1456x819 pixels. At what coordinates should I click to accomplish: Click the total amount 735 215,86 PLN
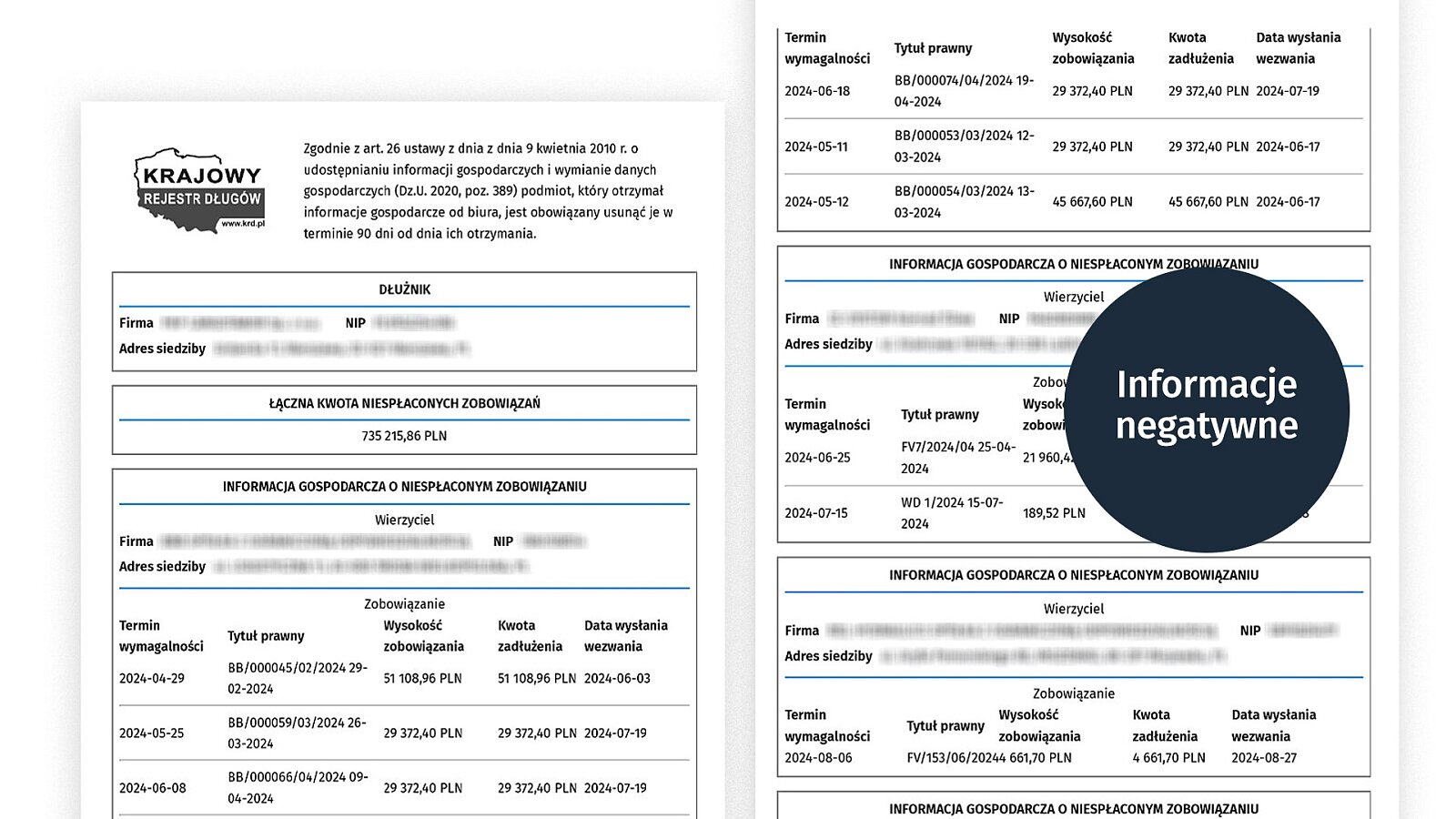[x=404, y=436]
